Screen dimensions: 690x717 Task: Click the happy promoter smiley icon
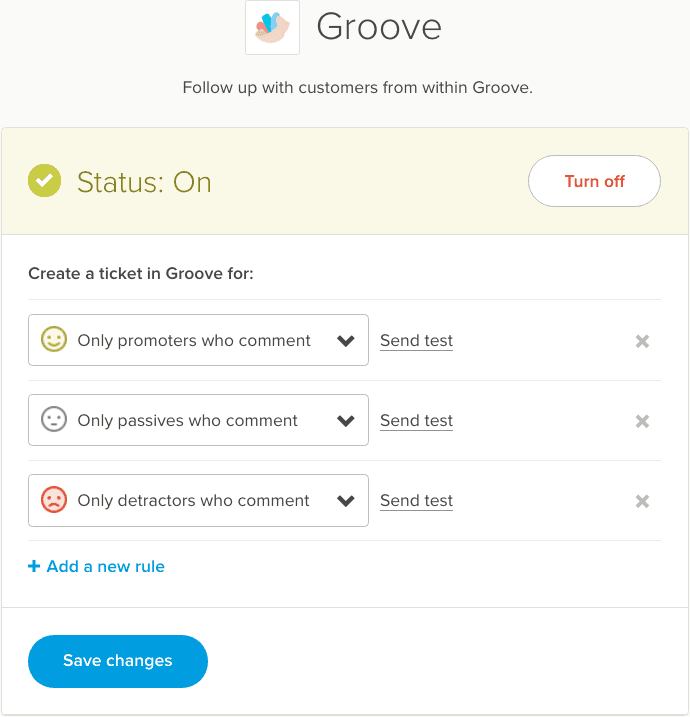point(54,340)
